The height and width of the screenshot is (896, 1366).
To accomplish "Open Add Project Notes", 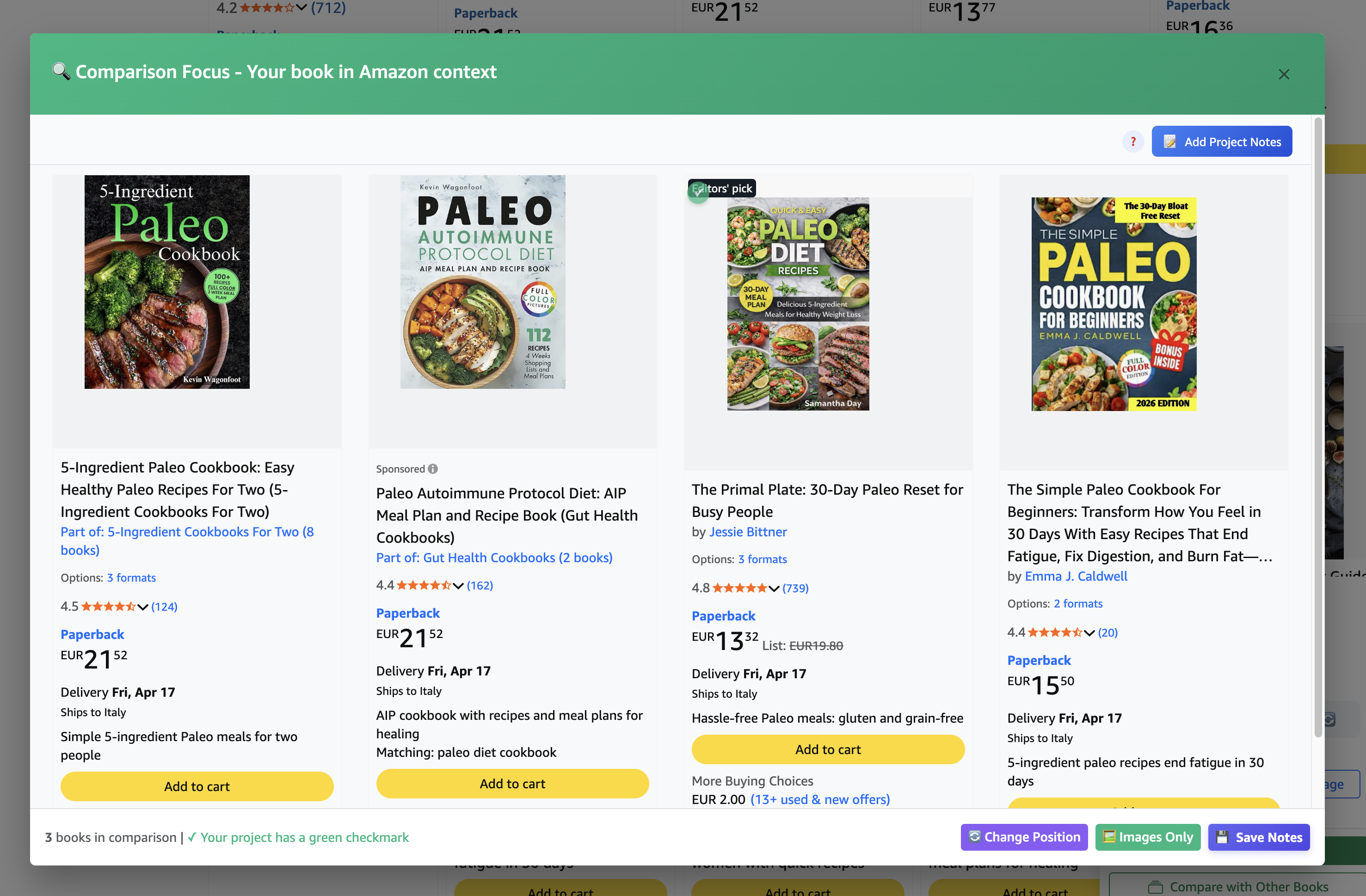I will [x=1221, y=142].
